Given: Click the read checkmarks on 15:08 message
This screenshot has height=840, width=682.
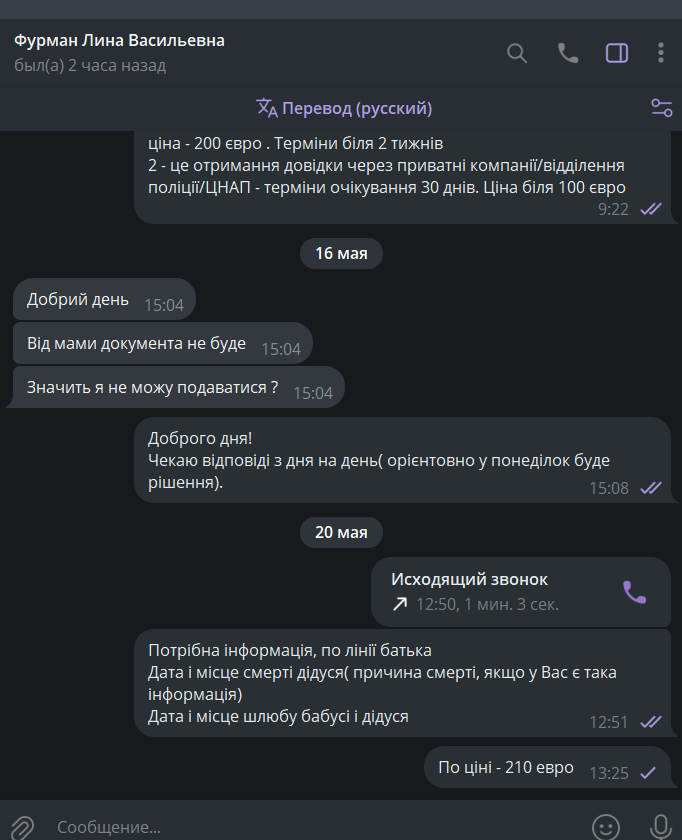Looking at the screenshot, I should click(651, 488).
